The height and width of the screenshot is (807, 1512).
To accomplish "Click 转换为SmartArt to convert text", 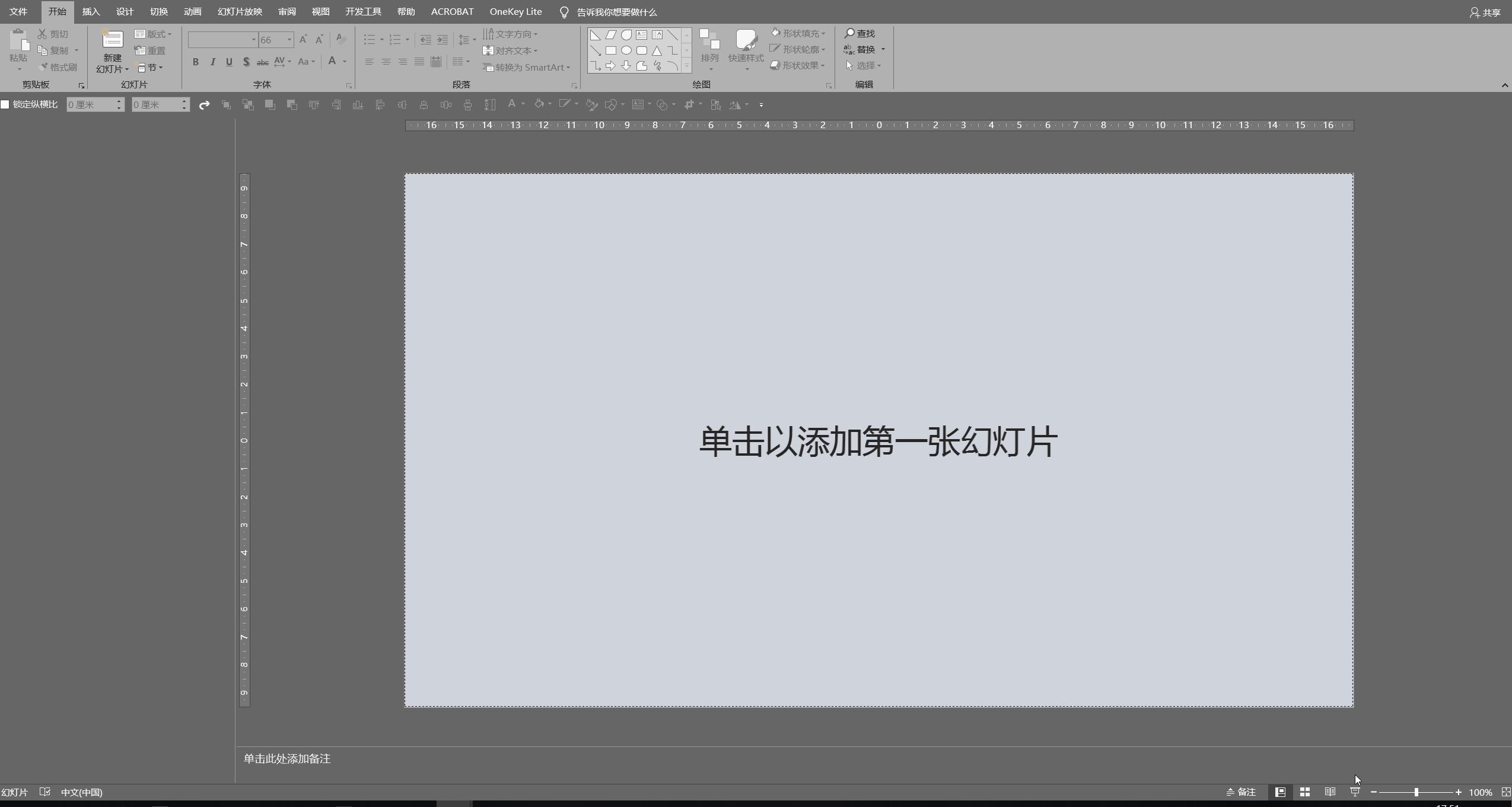I will tap(527, 67).
